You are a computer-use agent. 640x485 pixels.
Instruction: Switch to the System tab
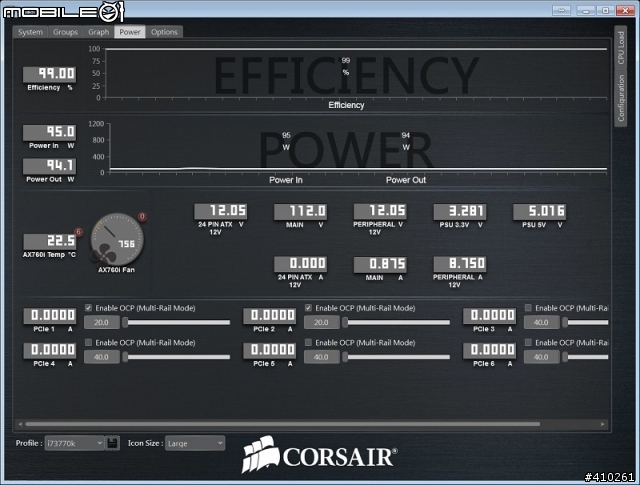click(30, 32)
